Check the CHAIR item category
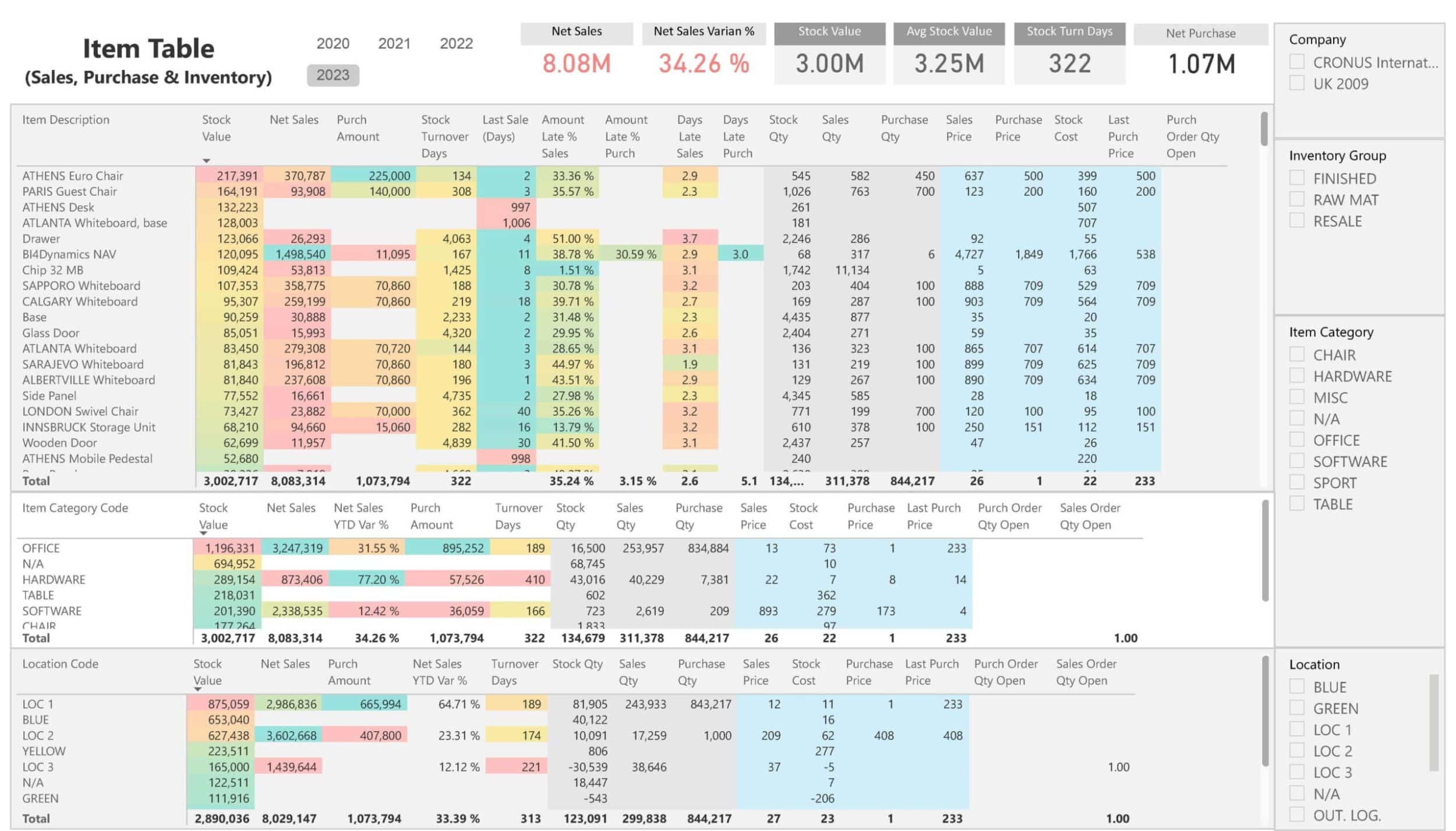Image resolution: width=1456 pixels, height=831 pixels. point(1296,354)
